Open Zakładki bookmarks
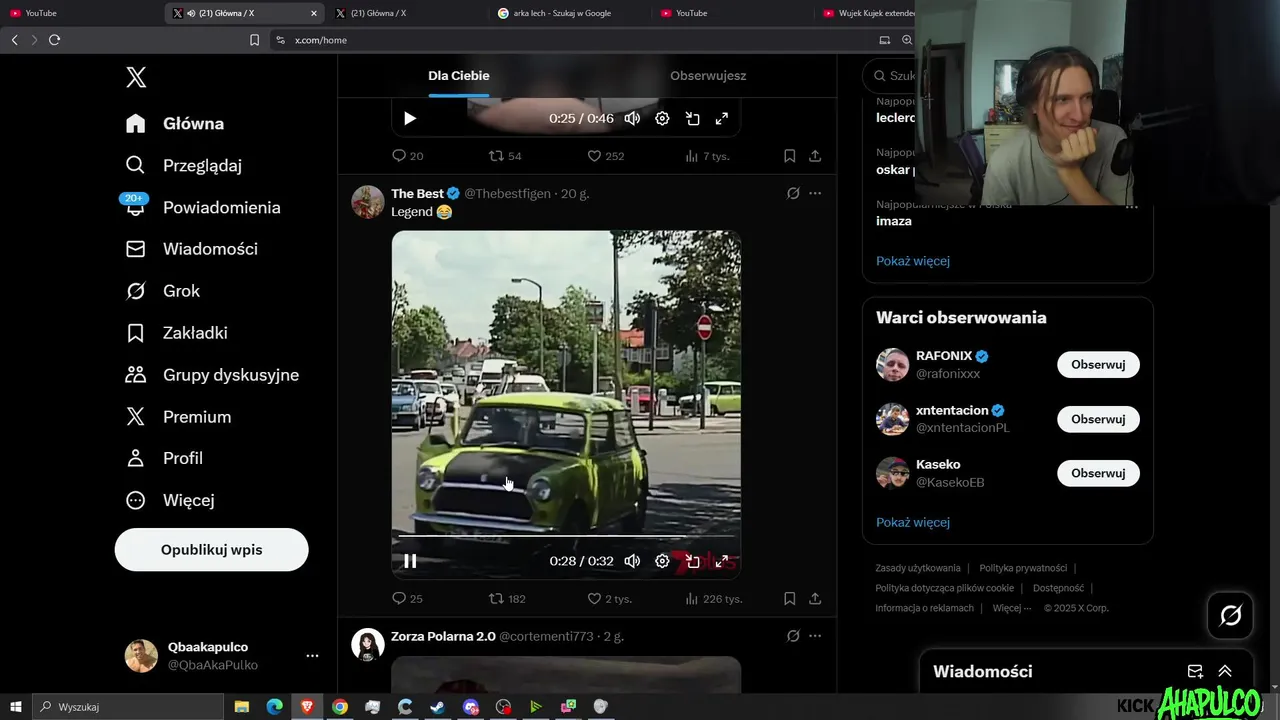 177,333
